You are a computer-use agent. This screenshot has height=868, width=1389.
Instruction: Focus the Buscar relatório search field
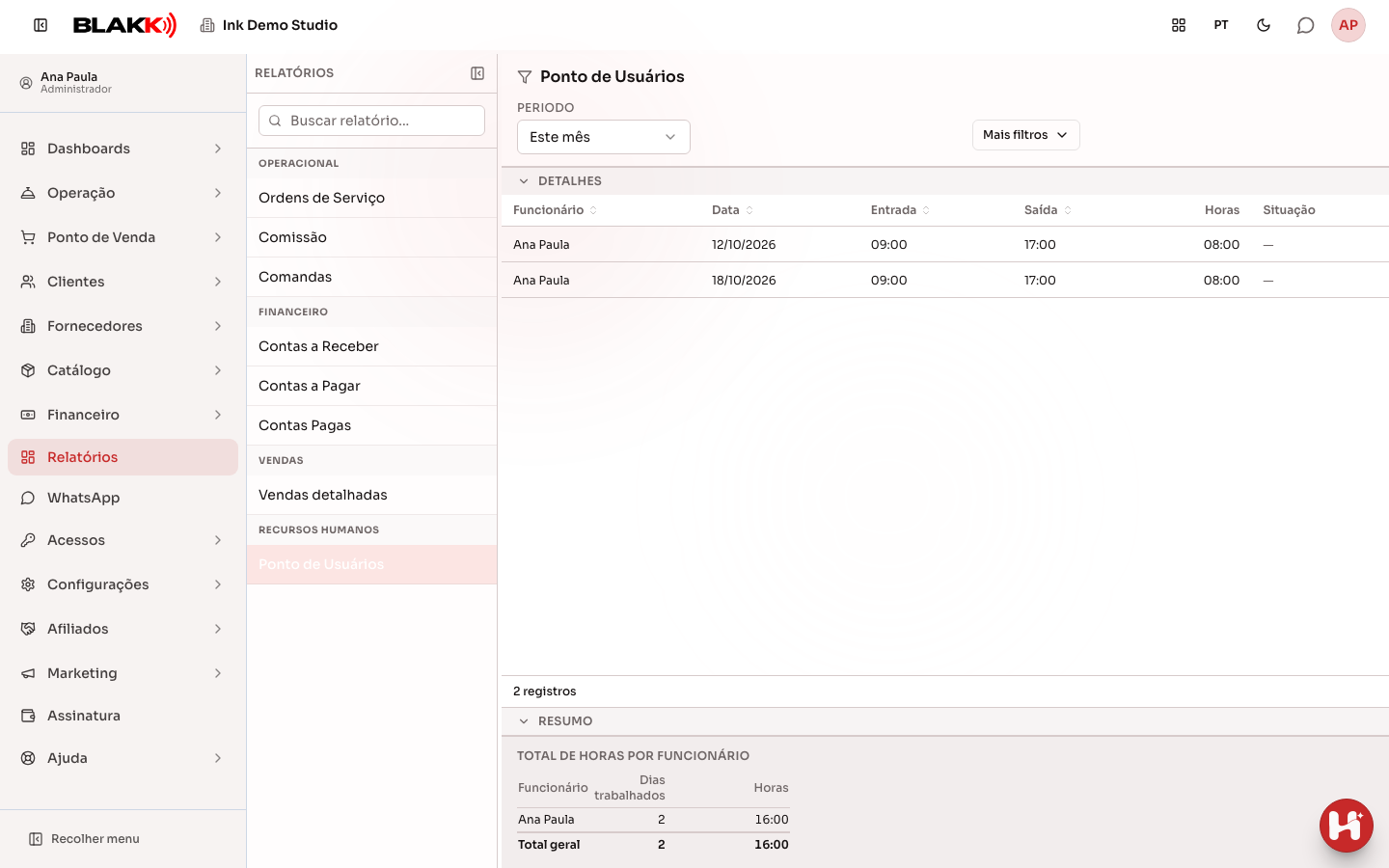(x=371, y=121)
